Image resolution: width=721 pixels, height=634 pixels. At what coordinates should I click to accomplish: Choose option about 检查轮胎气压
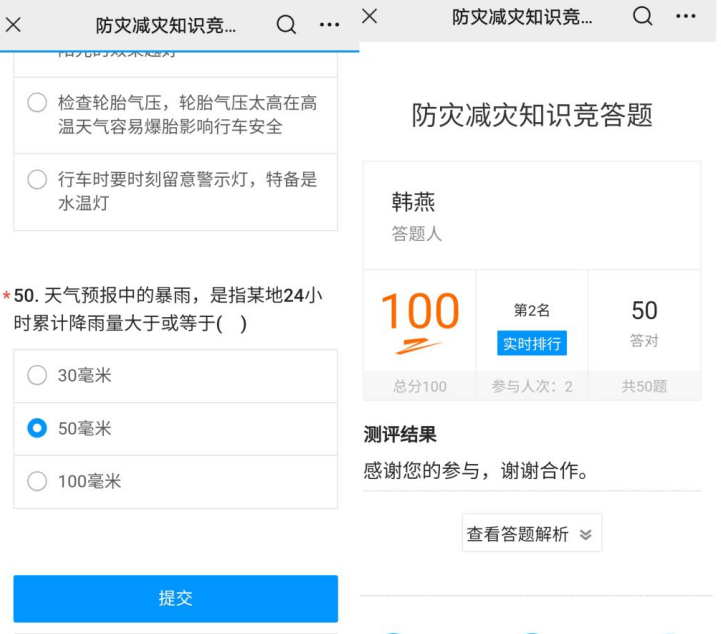176,115
